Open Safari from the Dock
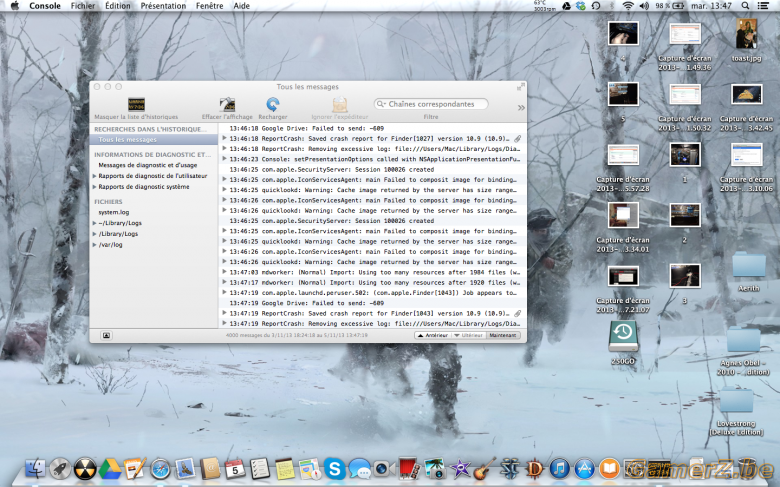 click(160, 469)
